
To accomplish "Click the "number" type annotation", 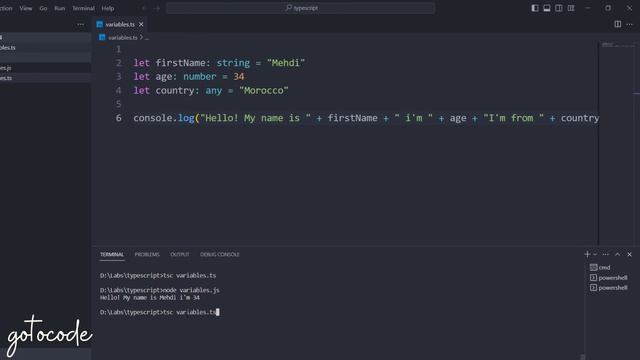I will click(x=200, y=76).
